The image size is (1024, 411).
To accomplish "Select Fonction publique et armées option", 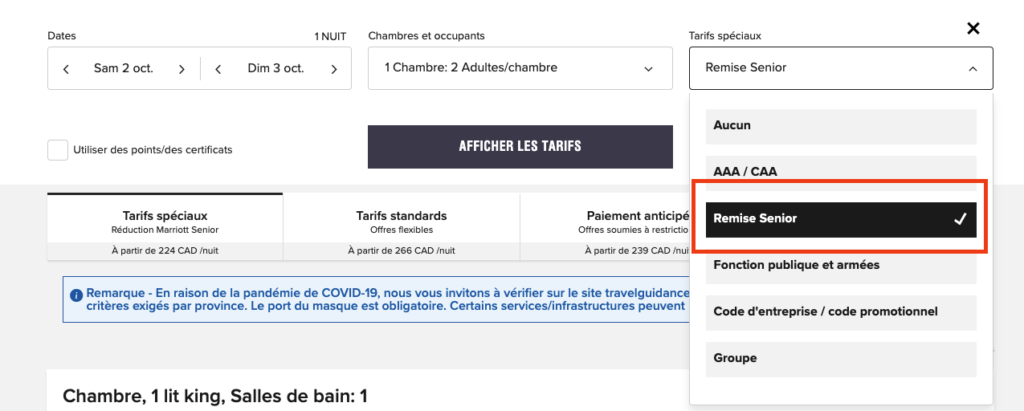I will click(840, 265).
